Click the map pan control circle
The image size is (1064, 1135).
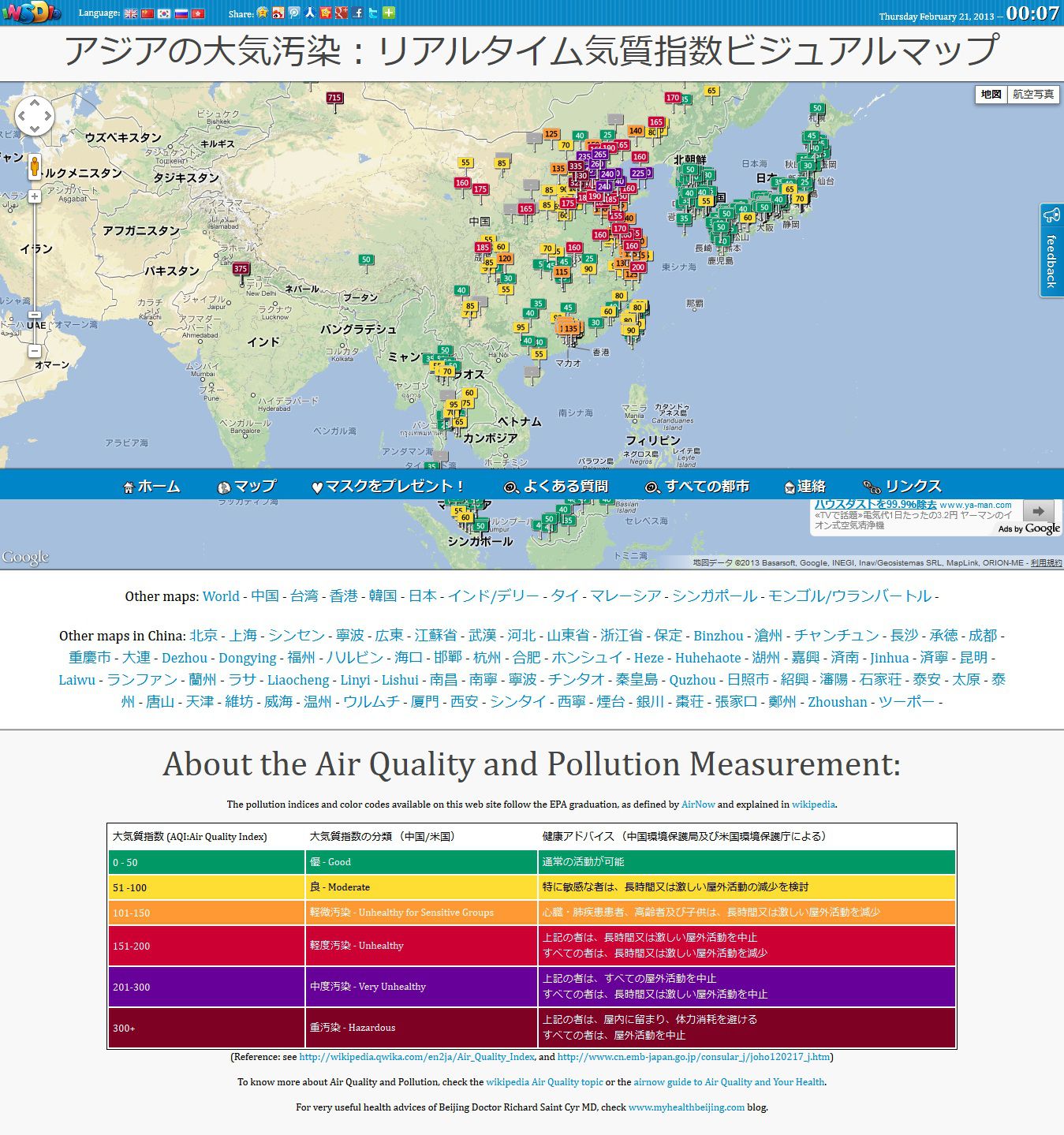pos(35,118)
